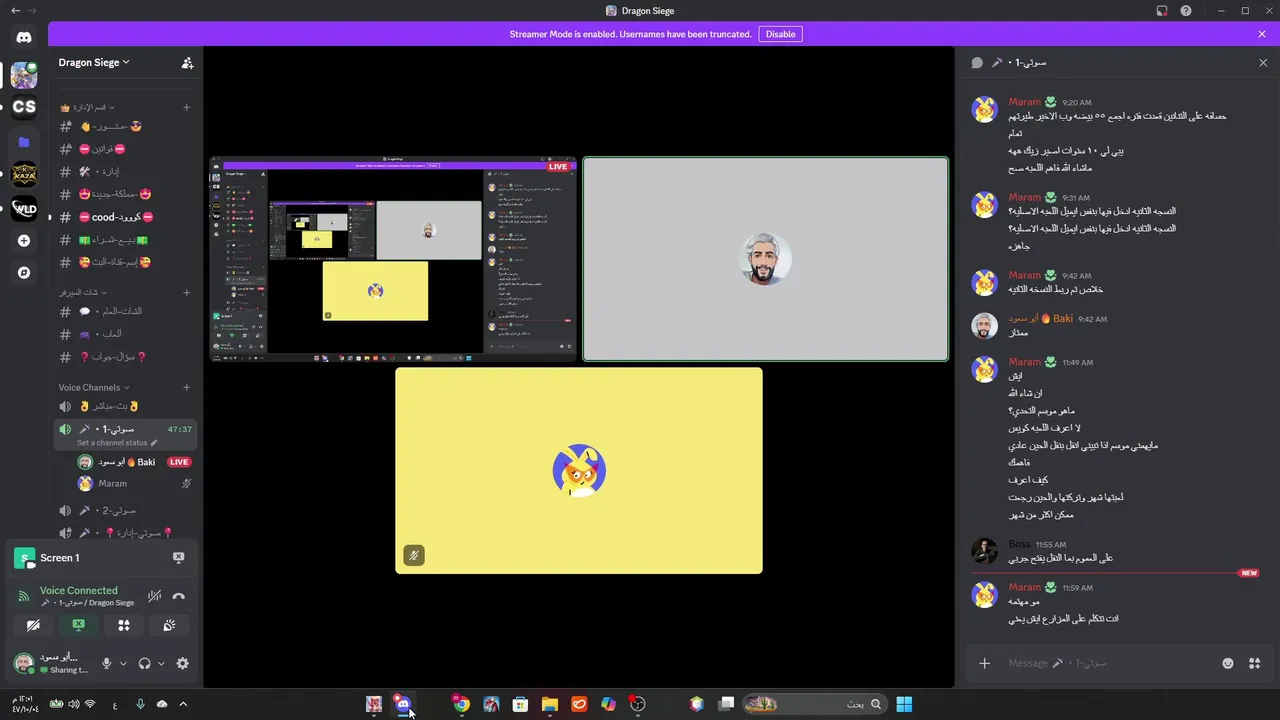The height and width of the screenshot is (720, 1280).
Task: Stop streaming icon beside Screen 1
Action: [x=178, y=558]
